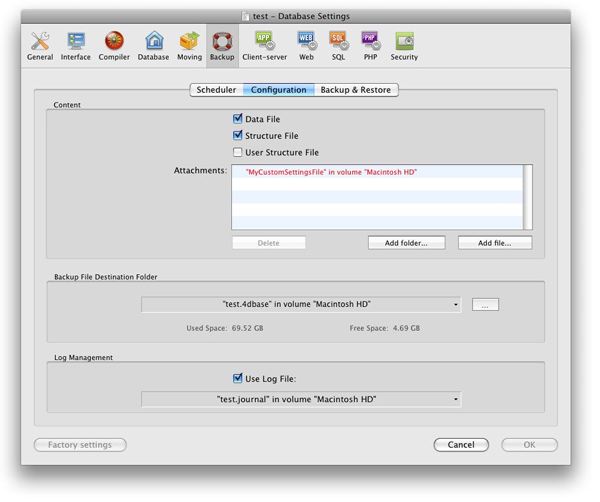
Task: Toggle the Use Log File checkbox
Action: pyautogui.click(x=238, y=379)
